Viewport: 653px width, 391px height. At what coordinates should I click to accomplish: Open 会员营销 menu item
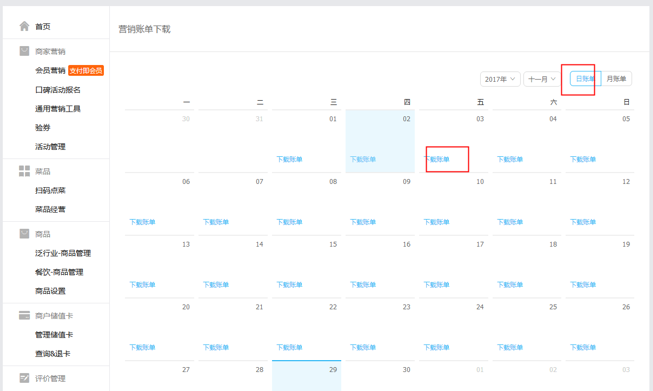coord(50,70)
